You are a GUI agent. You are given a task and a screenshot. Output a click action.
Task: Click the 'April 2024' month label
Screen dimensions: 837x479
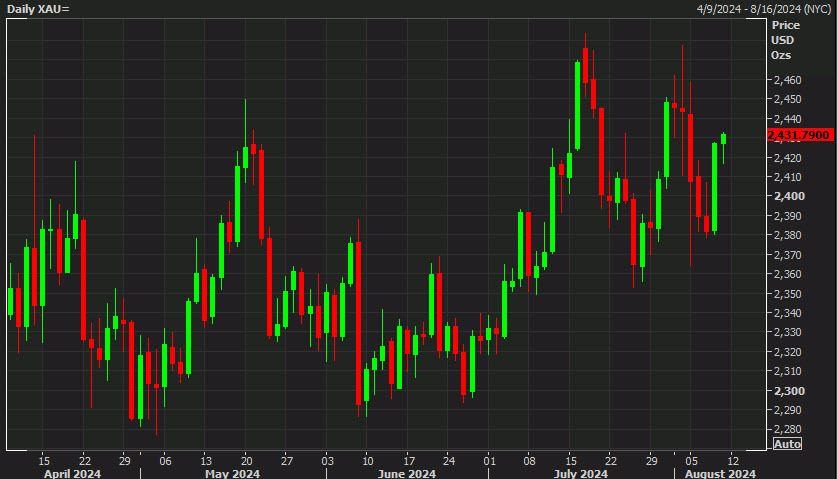click(x=72, y=474)
